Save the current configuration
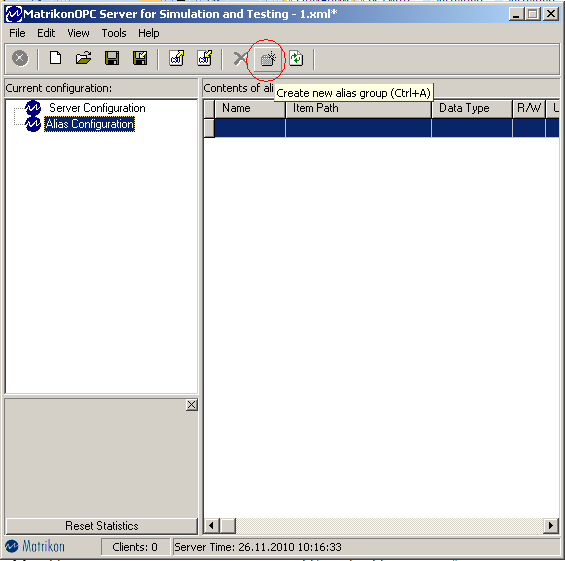This screenshot has width=565, height=561. click(x=112, y=58)
